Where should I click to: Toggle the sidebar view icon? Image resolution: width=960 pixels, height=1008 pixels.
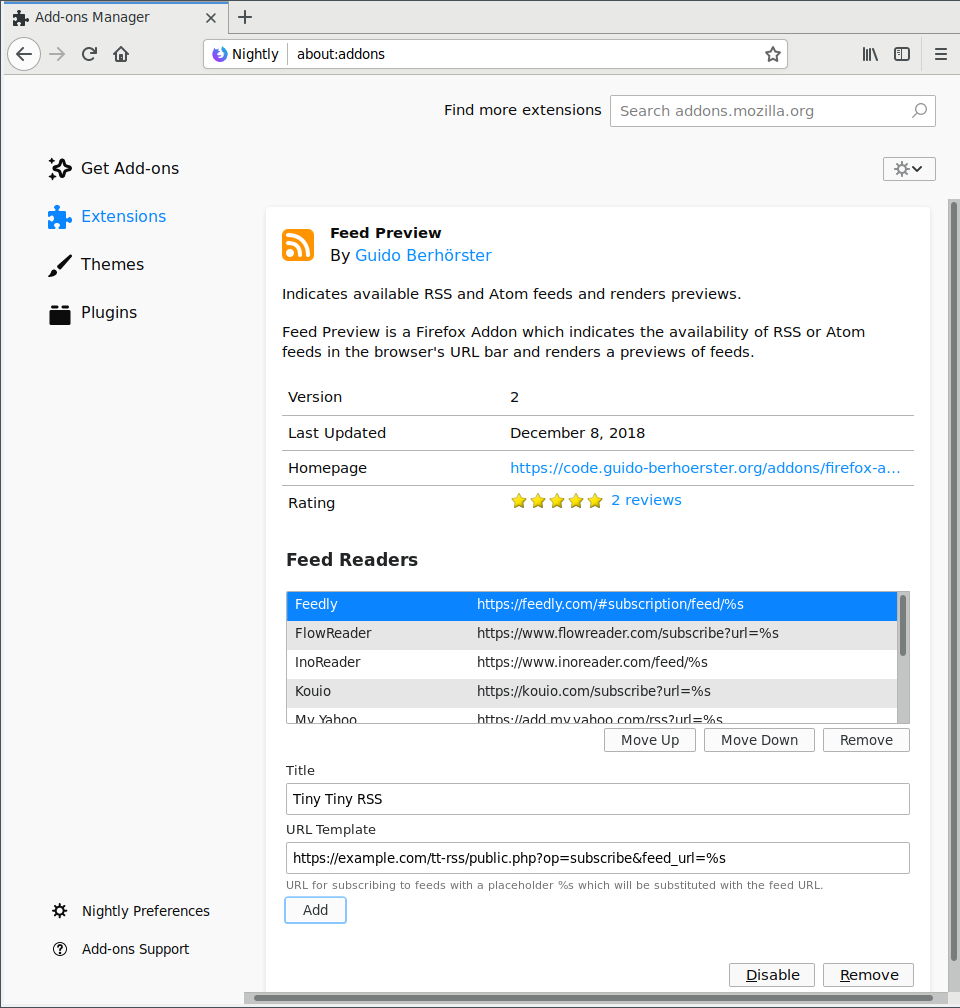click(902, 54)
